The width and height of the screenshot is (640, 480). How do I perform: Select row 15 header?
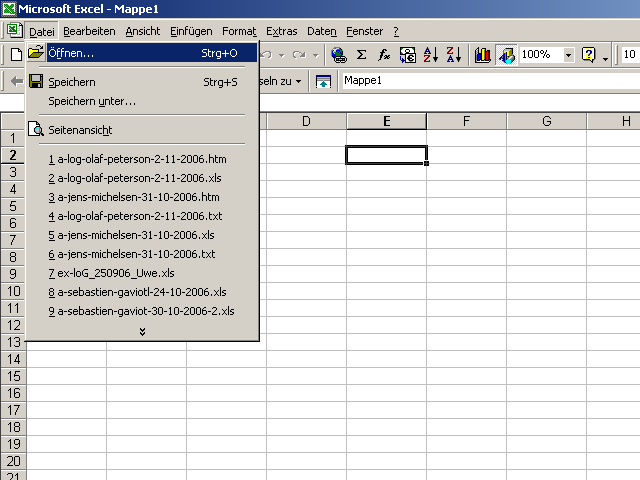click(x=13, y=376)
